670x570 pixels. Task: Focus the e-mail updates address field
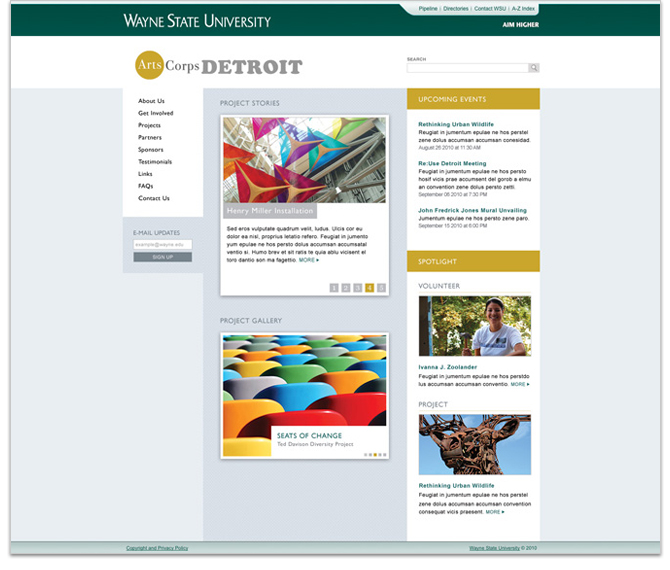click(162, 244)
